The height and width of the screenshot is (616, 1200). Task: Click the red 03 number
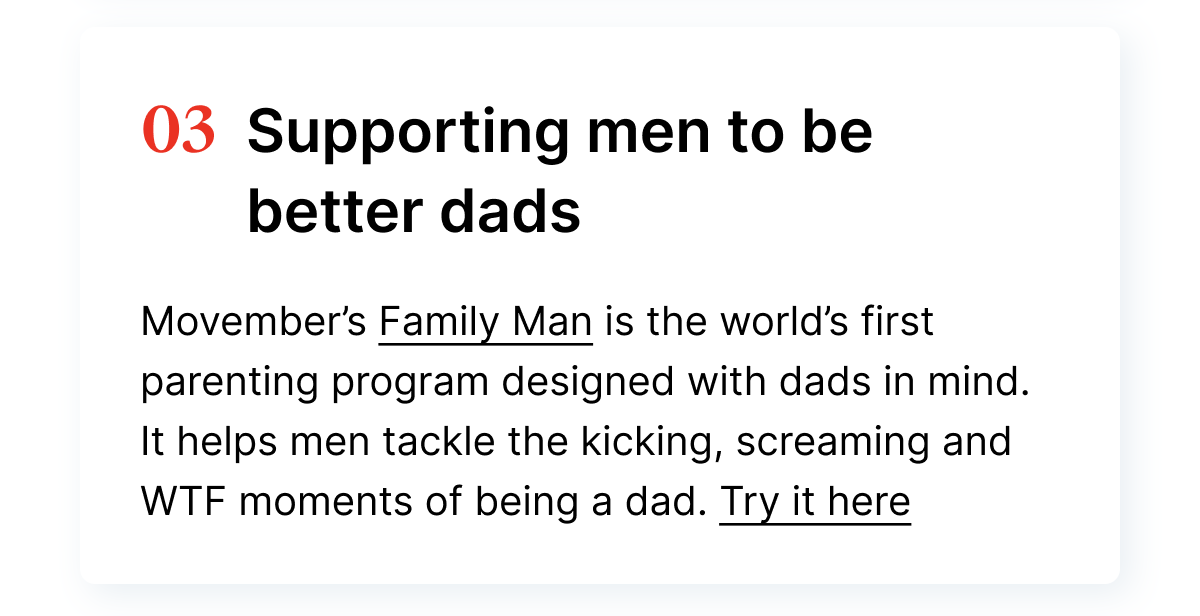(x=179, y=132)
